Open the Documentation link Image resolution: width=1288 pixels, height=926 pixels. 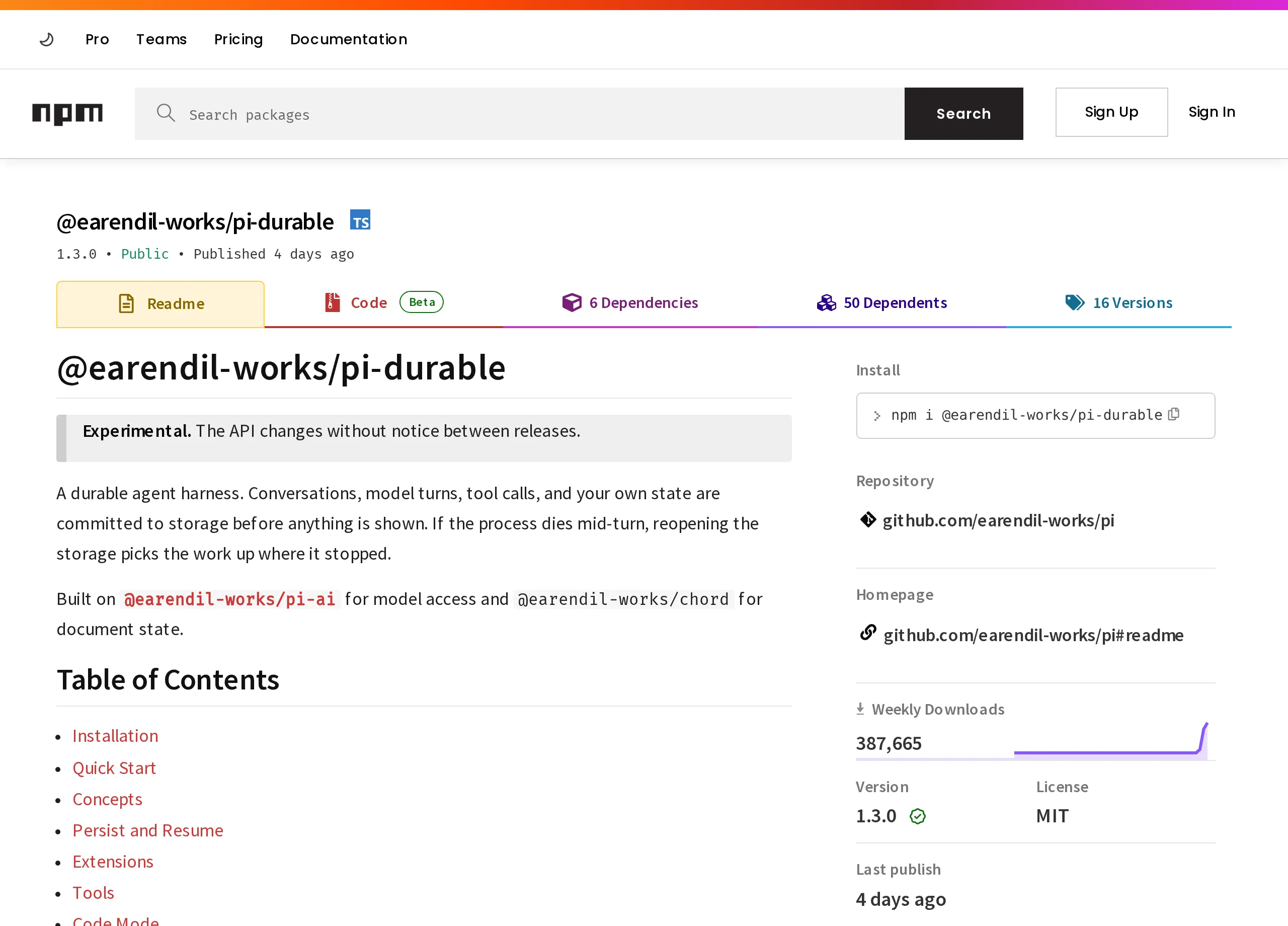349,39
